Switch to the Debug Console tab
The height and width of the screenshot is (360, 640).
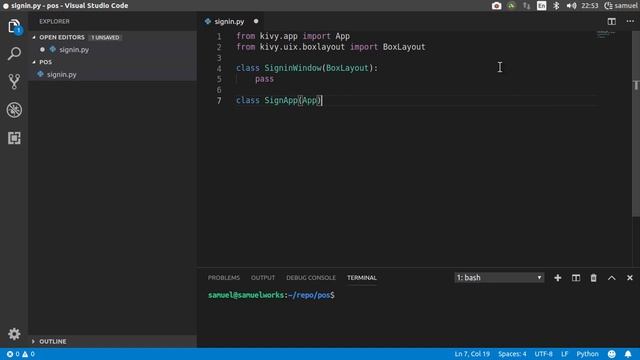(311, 278)
